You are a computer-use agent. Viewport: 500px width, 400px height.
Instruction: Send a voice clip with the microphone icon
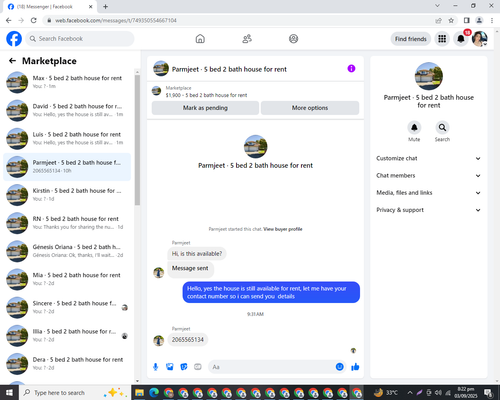pyautogui.click(x=155, y=367)
